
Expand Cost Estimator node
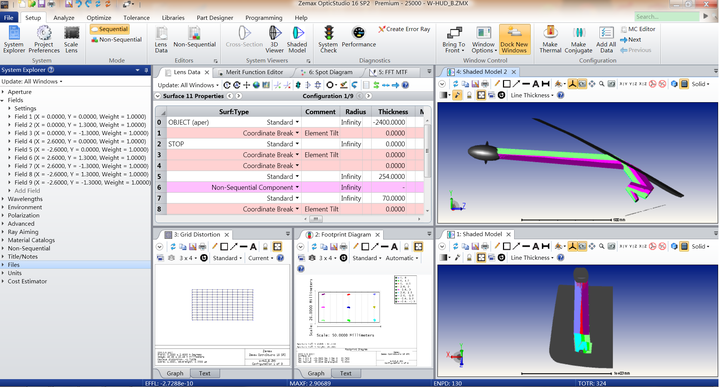[x=3, y=281]
